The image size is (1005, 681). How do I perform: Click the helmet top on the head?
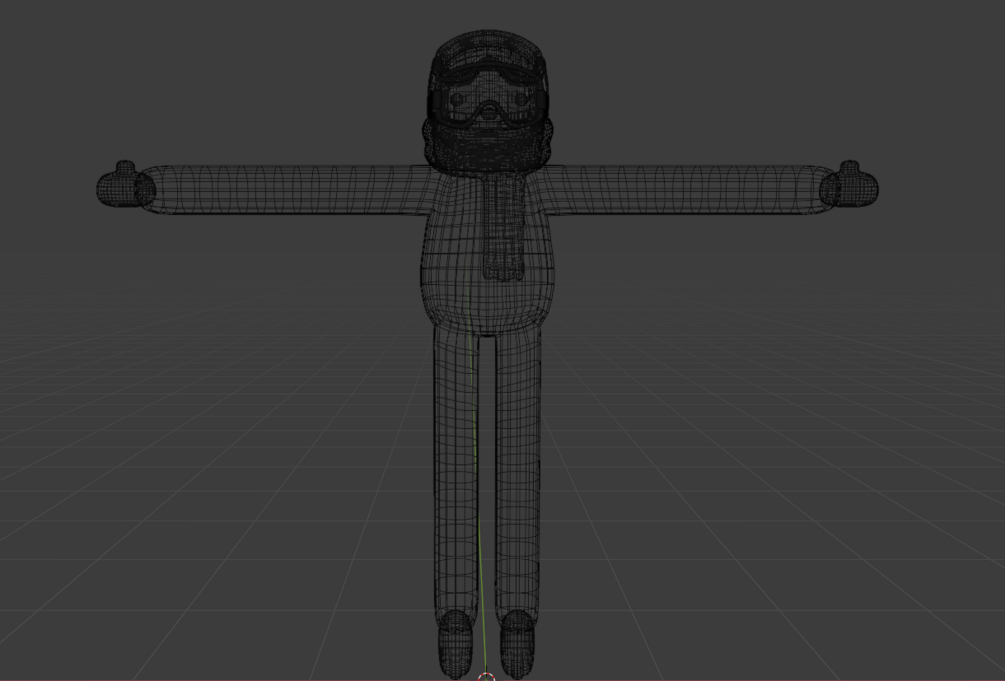[x=488, y=50]
